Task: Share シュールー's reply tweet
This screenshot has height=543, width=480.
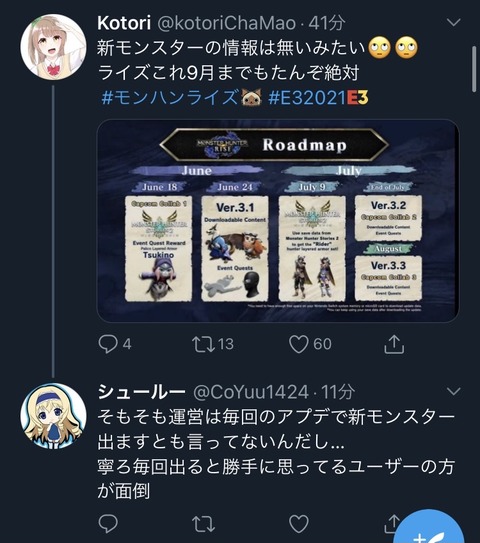Action: click(x=391, y=523)
